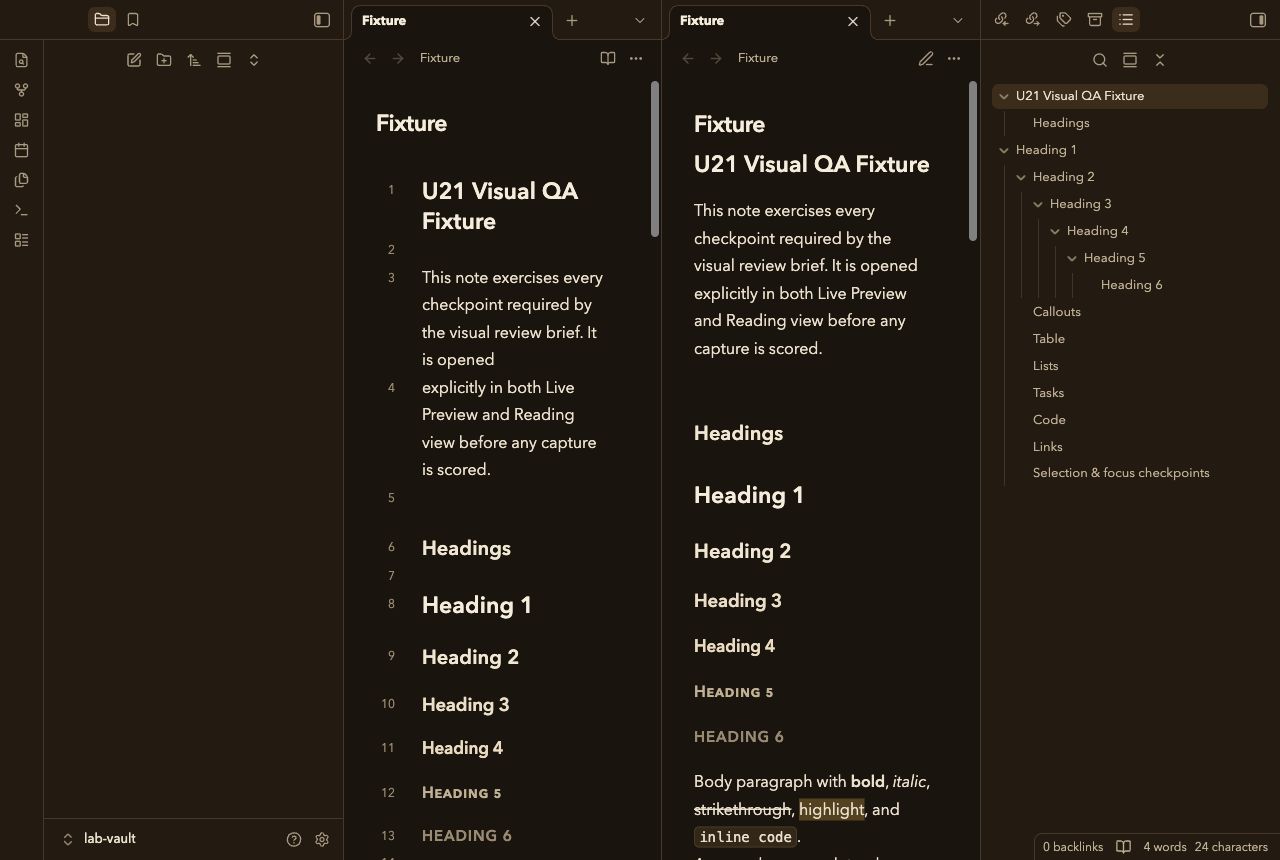
Task: Select outline tab in right sidebar
Action: point(1126,20)
